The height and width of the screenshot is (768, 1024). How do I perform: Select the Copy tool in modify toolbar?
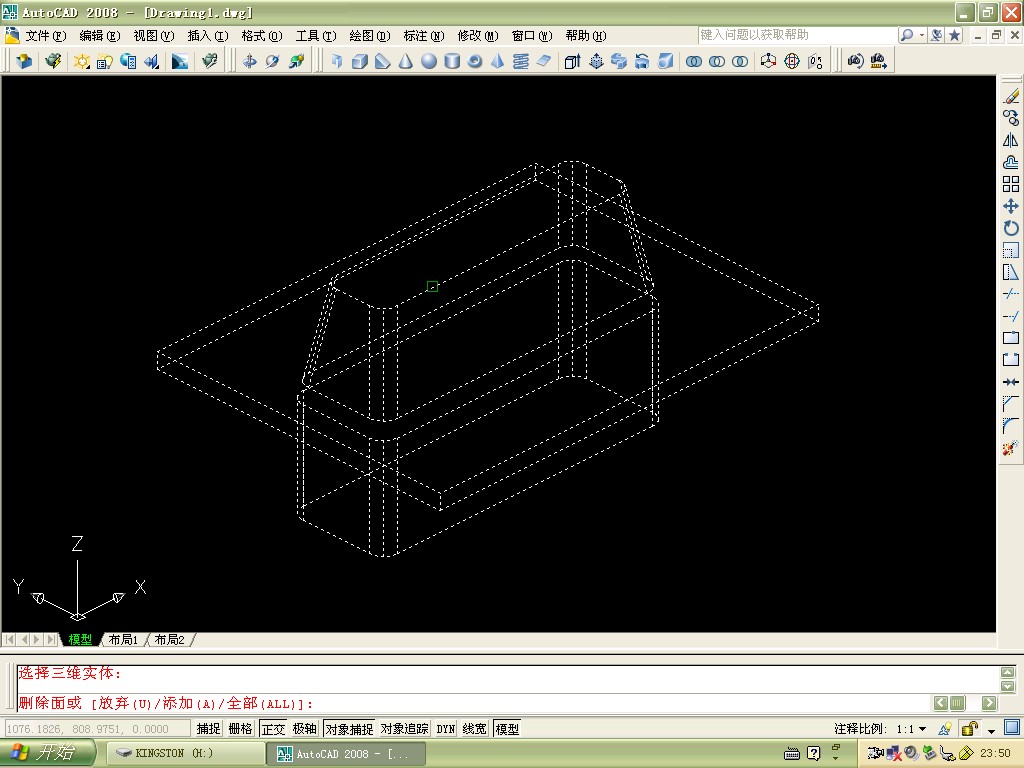pyautogui.click(x=1011, y=118)
